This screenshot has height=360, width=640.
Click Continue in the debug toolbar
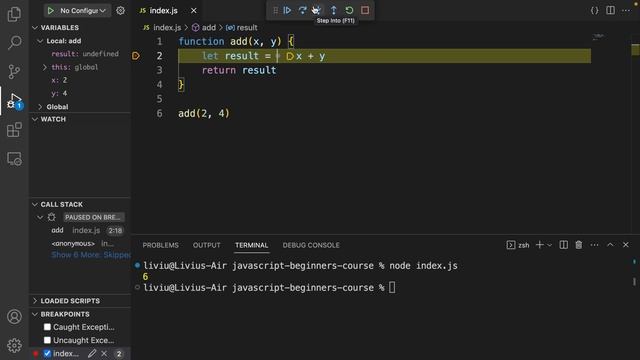pyautogui.click(x=287, y=10)
